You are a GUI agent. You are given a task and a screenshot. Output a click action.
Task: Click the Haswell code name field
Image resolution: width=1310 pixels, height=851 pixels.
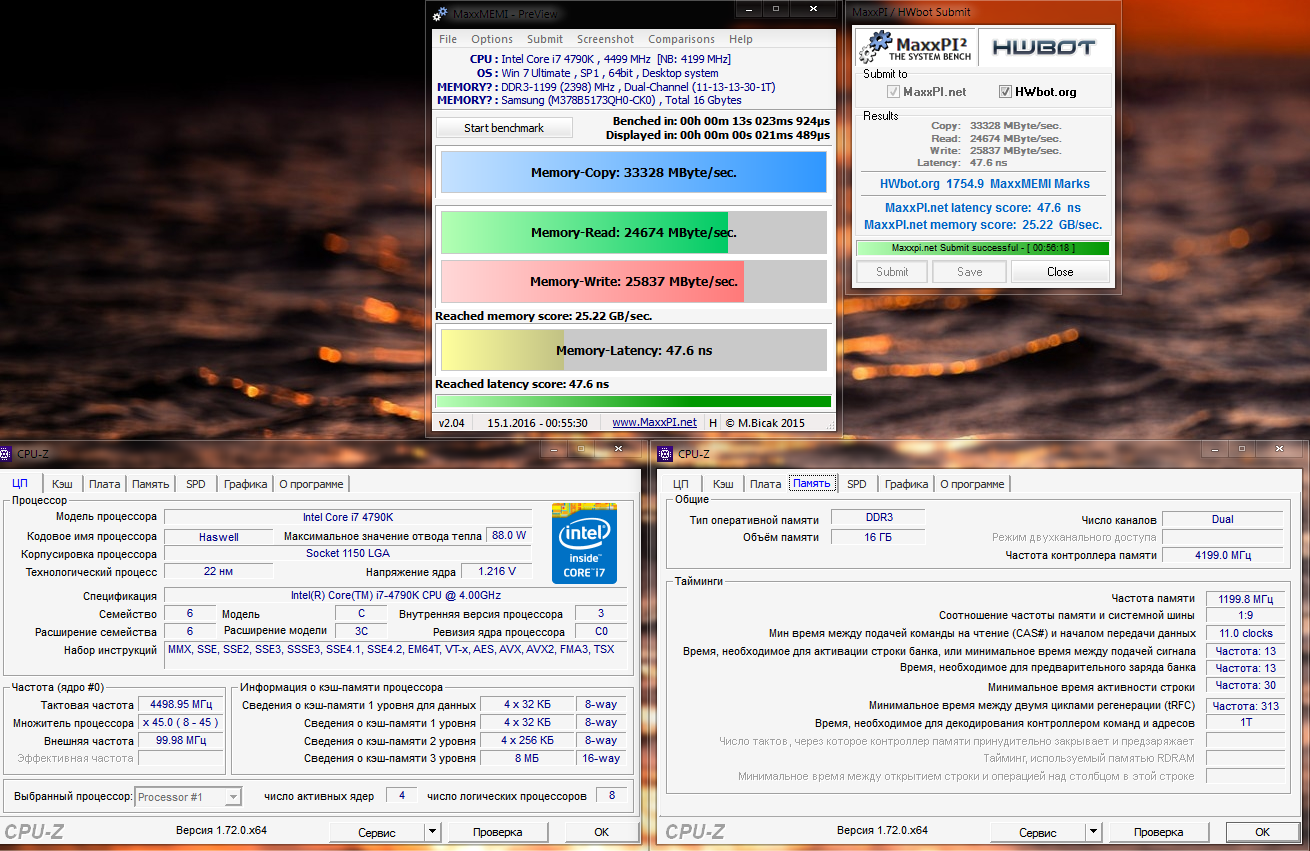[x=218, y=537]
